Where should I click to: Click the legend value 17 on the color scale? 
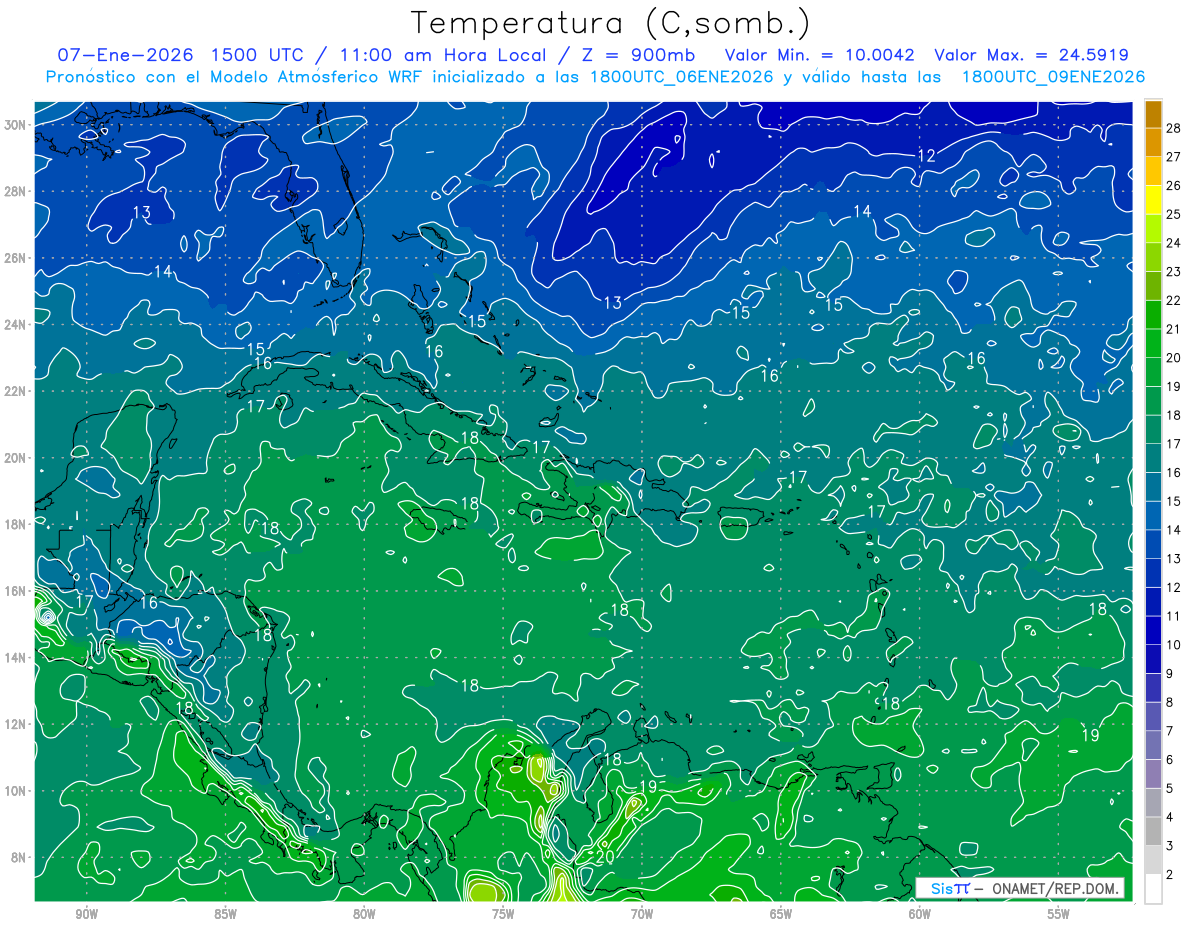[x=1174, y=444]
